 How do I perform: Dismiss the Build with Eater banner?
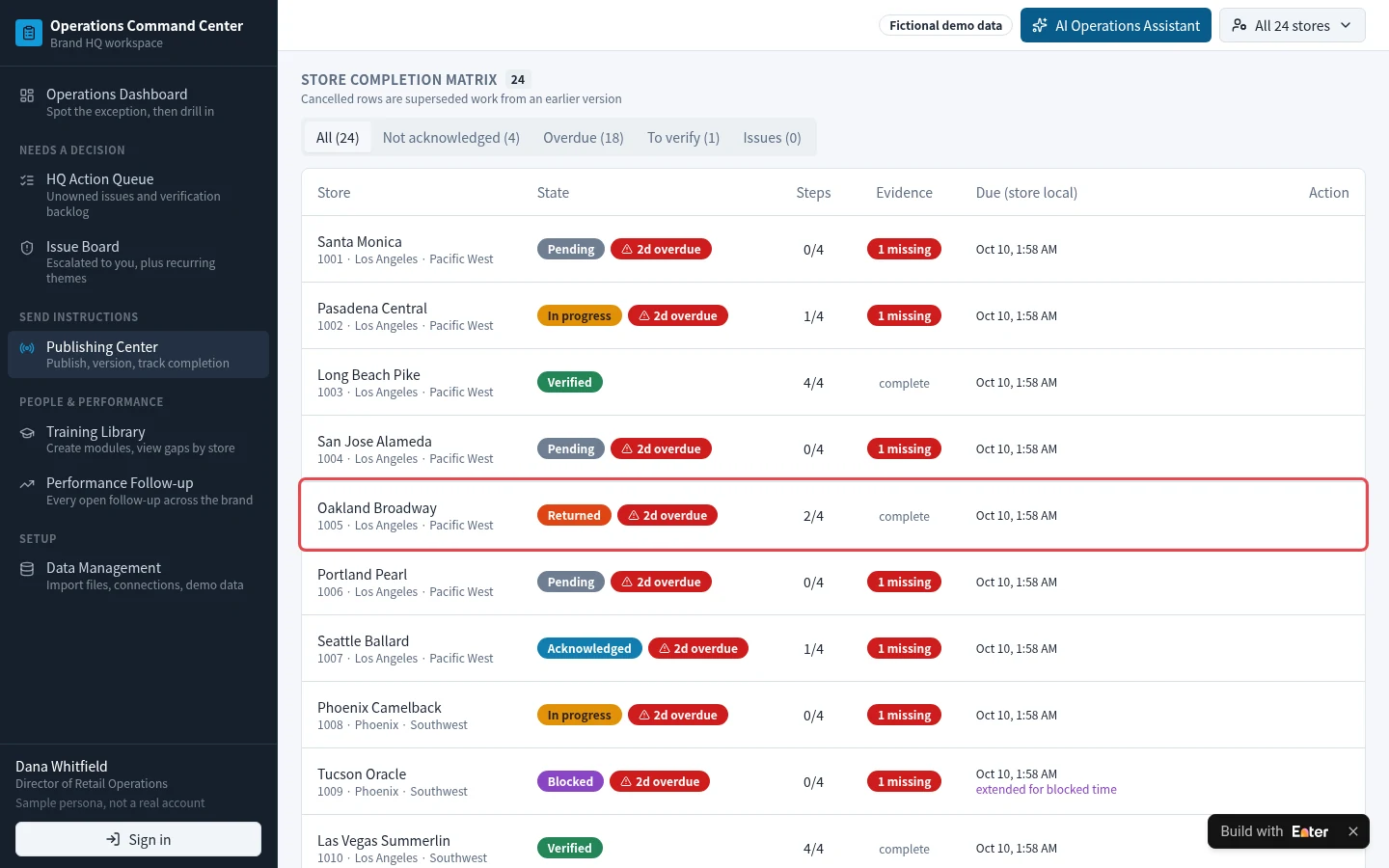(x=1353, y=831)
